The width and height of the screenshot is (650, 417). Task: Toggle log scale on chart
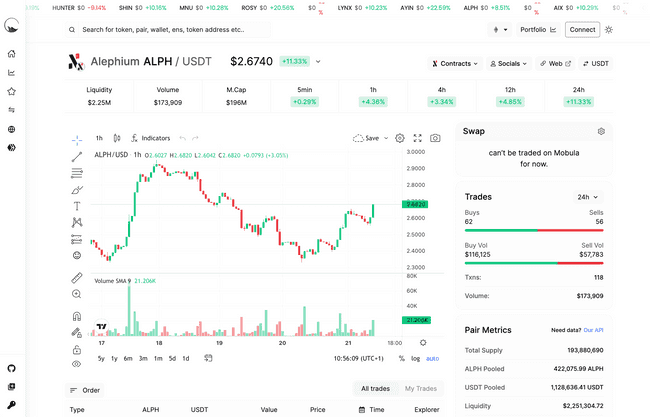point(415,358)
